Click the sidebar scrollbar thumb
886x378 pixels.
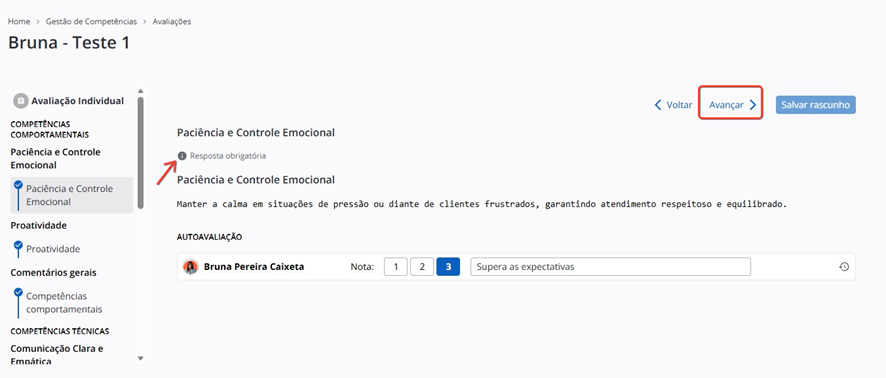(141, 153)
